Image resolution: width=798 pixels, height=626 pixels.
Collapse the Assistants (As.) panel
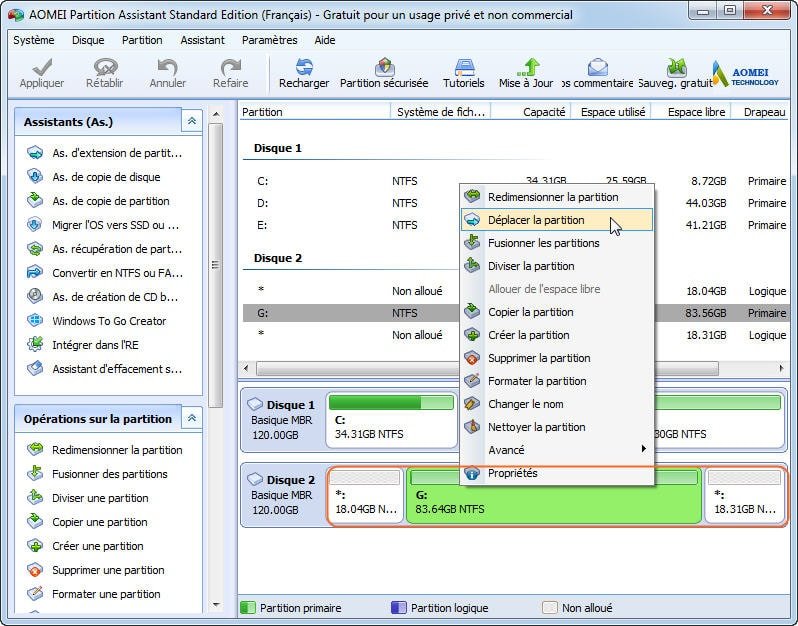coord(192,121)
